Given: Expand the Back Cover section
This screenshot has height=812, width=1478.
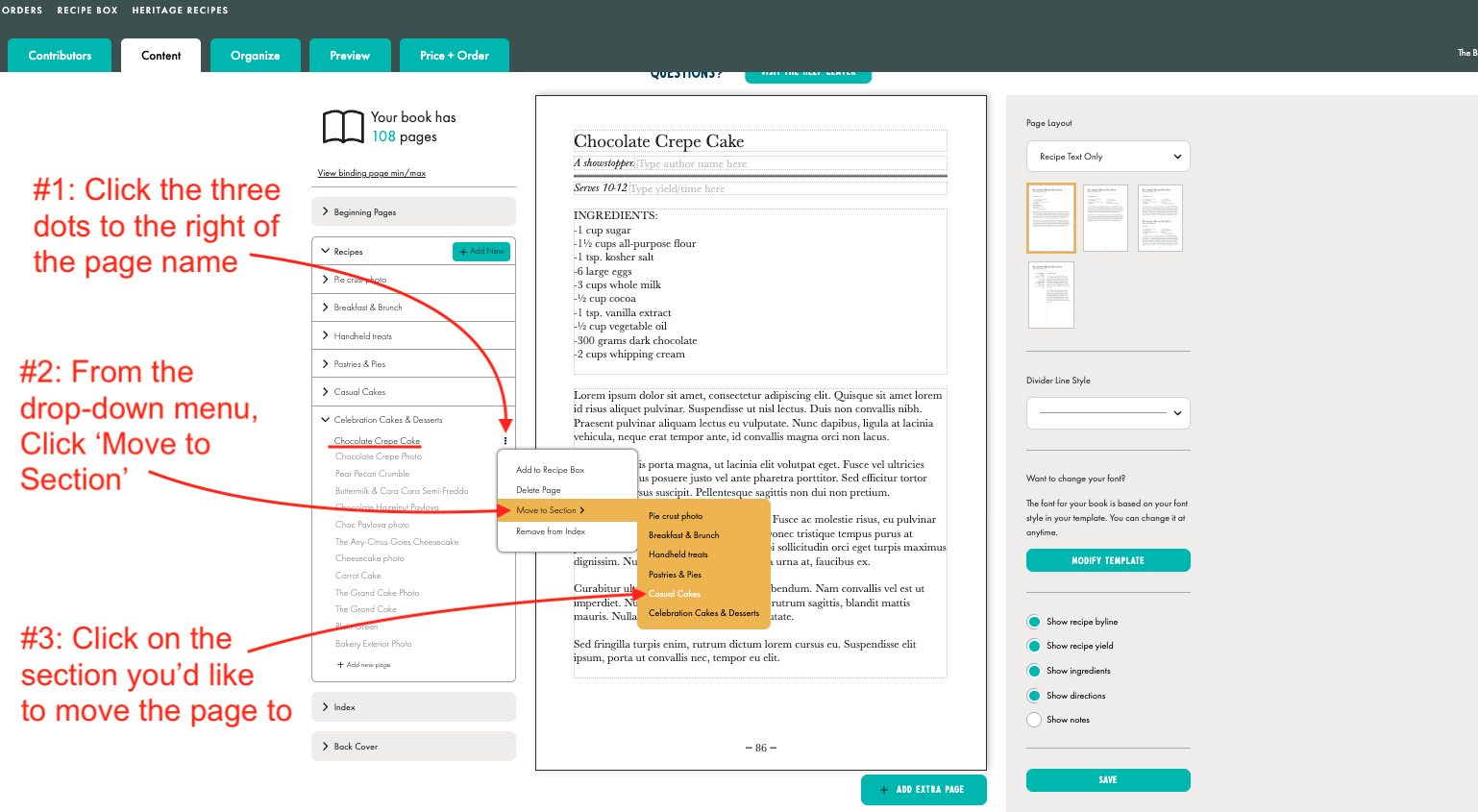Looking at the screenshot, I should coord(413,747).
